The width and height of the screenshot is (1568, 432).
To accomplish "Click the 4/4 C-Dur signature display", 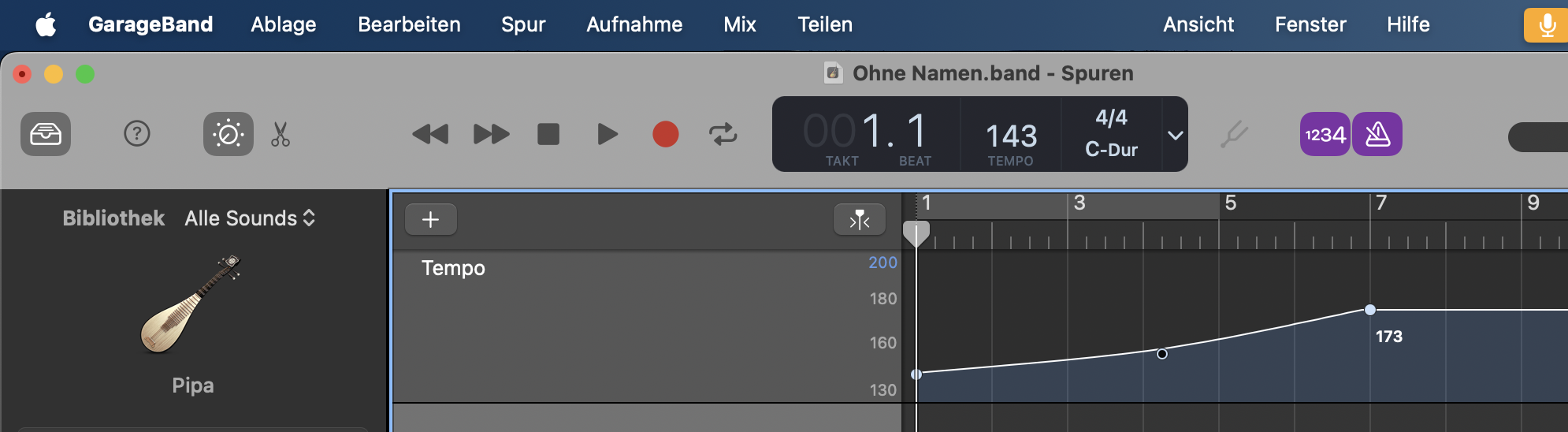I will (x=1111, y=133).
